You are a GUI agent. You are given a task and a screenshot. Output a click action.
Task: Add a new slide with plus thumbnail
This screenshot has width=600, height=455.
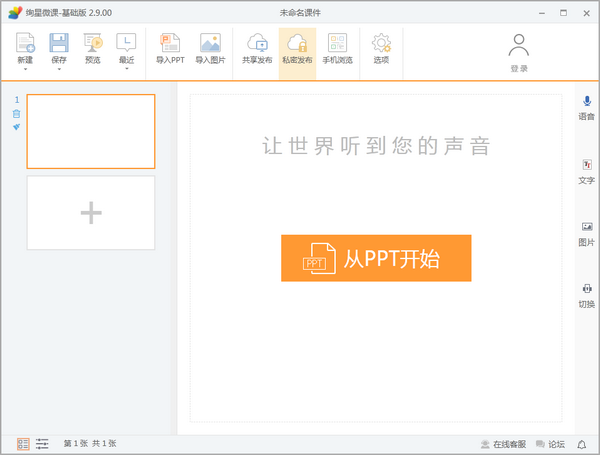tap(91, 212)
